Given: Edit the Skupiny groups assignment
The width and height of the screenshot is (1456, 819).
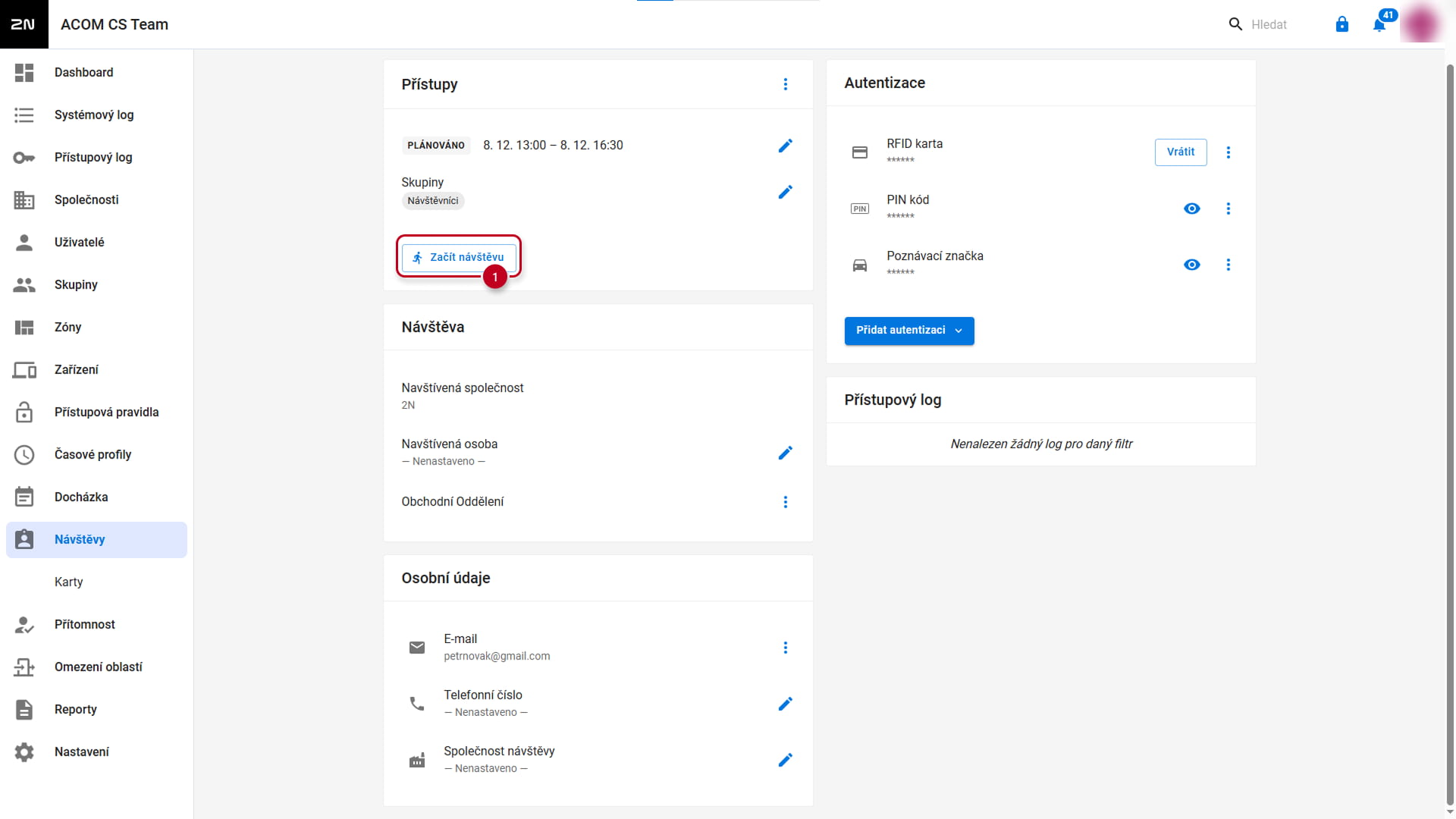Looking at the screenshot, I should 786,193.
